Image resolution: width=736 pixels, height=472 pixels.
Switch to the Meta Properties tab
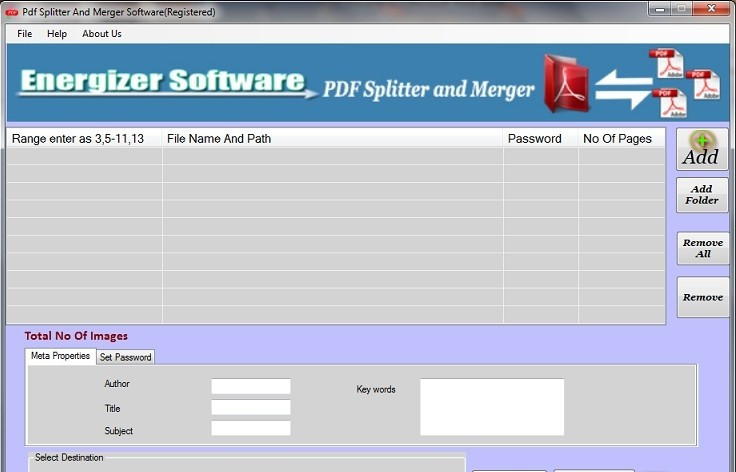[x=60, y=356]
